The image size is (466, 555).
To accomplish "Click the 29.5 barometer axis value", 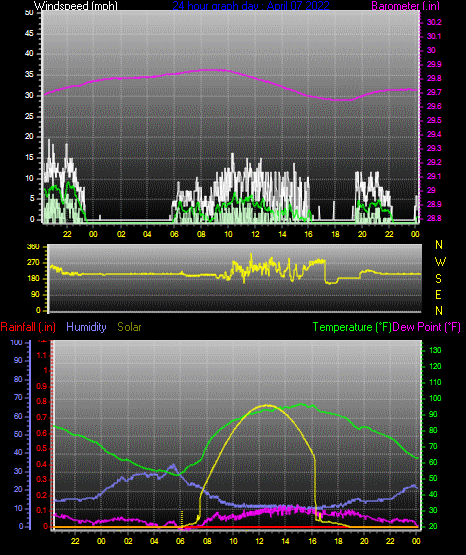I will coord(434,120).
